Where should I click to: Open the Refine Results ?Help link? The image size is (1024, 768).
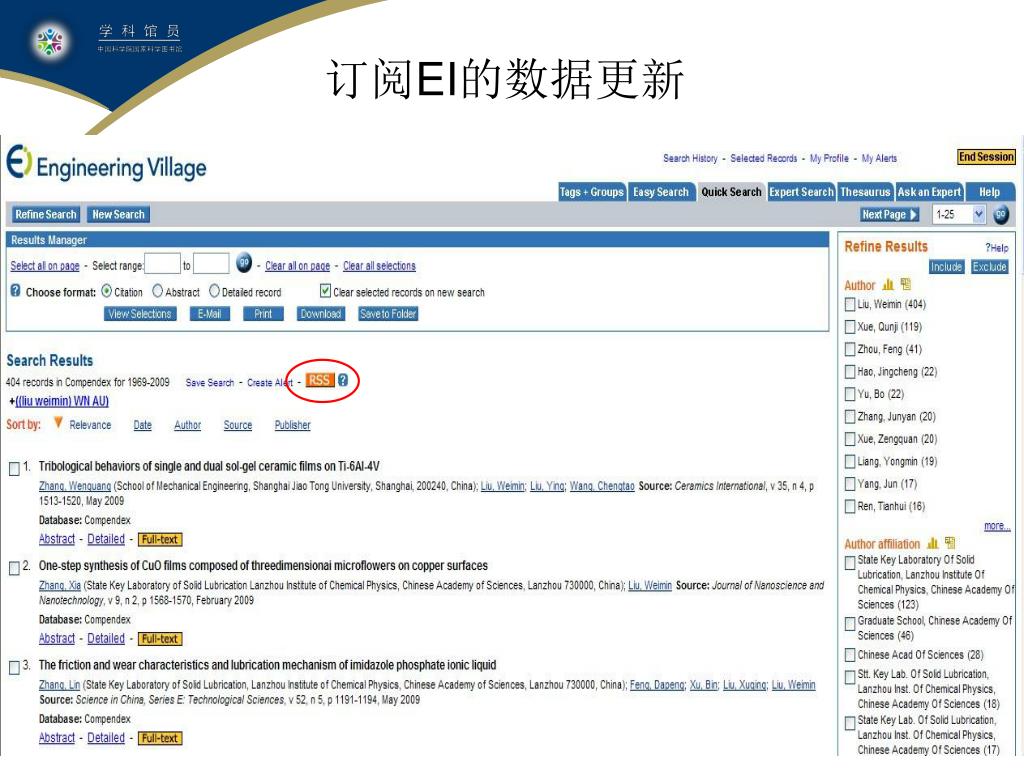pos(997,248)
